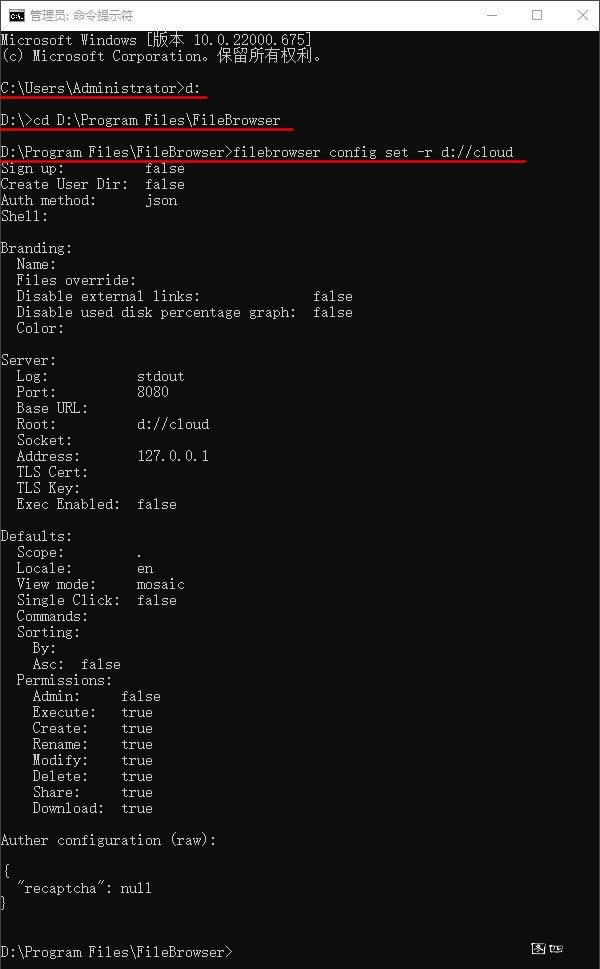Close the Command Prompt window

pyautogui.click(x=582, y=15)
